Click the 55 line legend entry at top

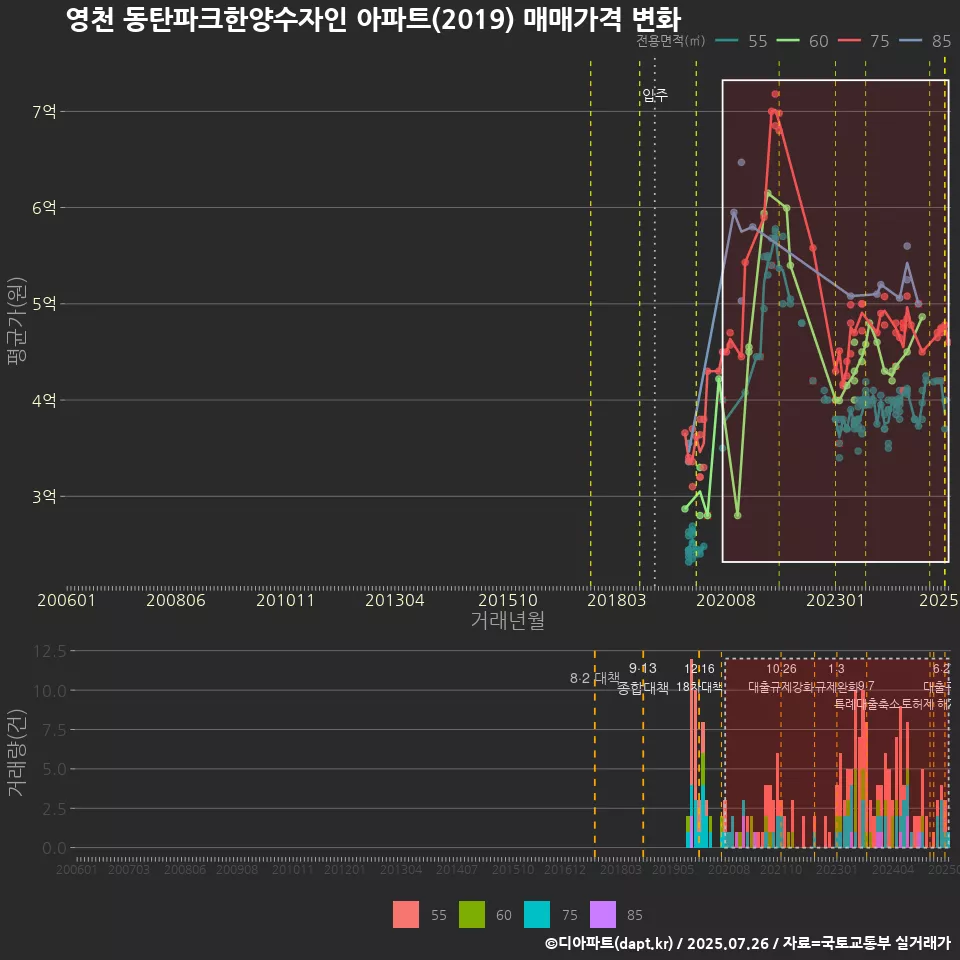pos(741,41)
